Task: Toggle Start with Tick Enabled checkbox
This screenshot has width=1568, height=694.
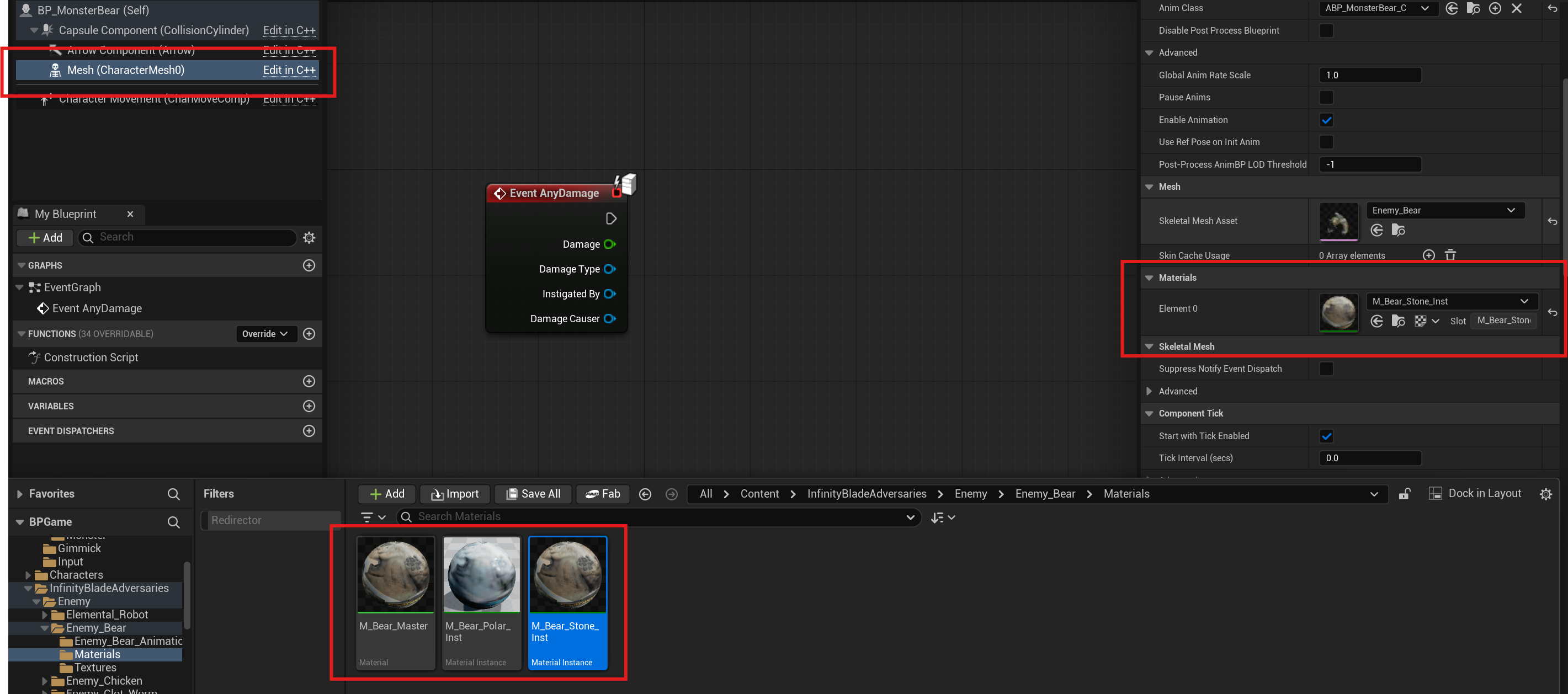Action: click(1326, 436)
